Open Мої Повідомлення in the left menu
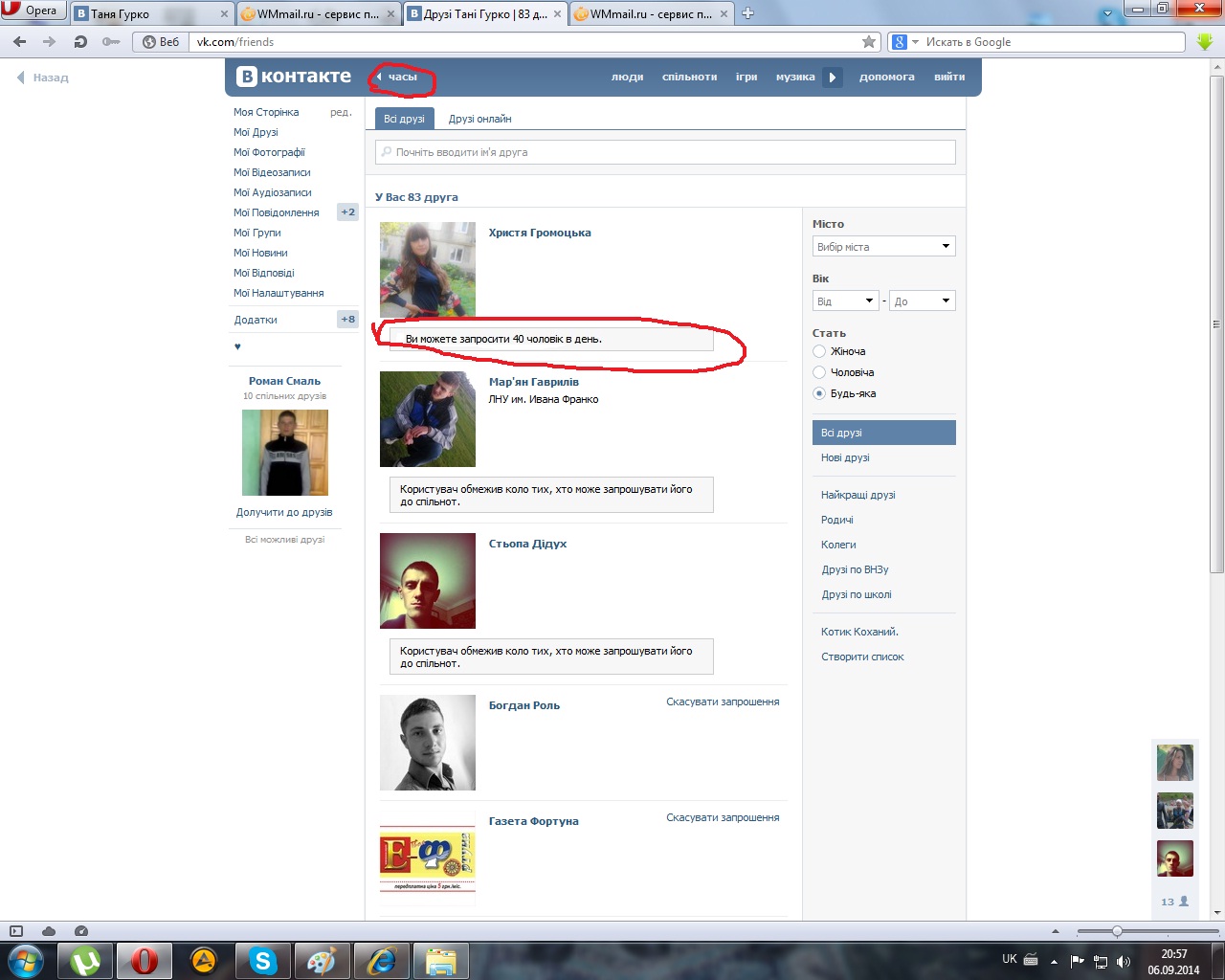 tap(277, 212)
